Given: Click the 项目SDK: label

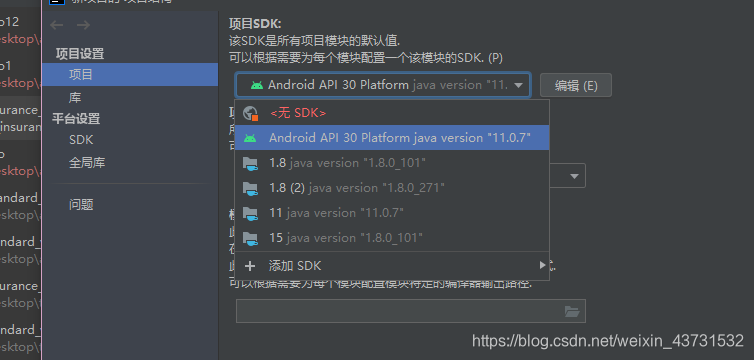Looking at the screenshot, I should click(255, 24).
